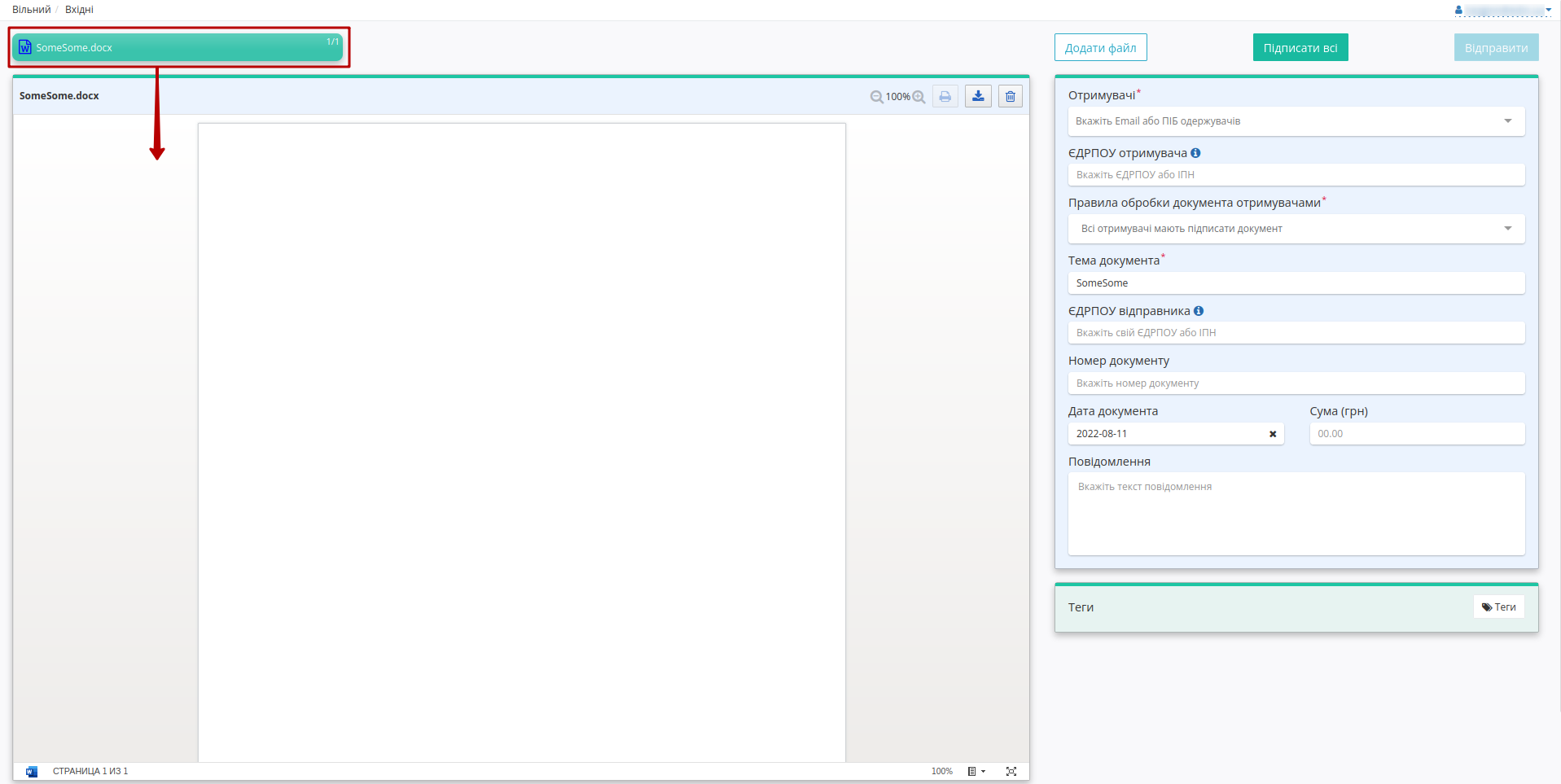Open the user account menu
Screen dimensions: 1561x784
click(1503, 10)
